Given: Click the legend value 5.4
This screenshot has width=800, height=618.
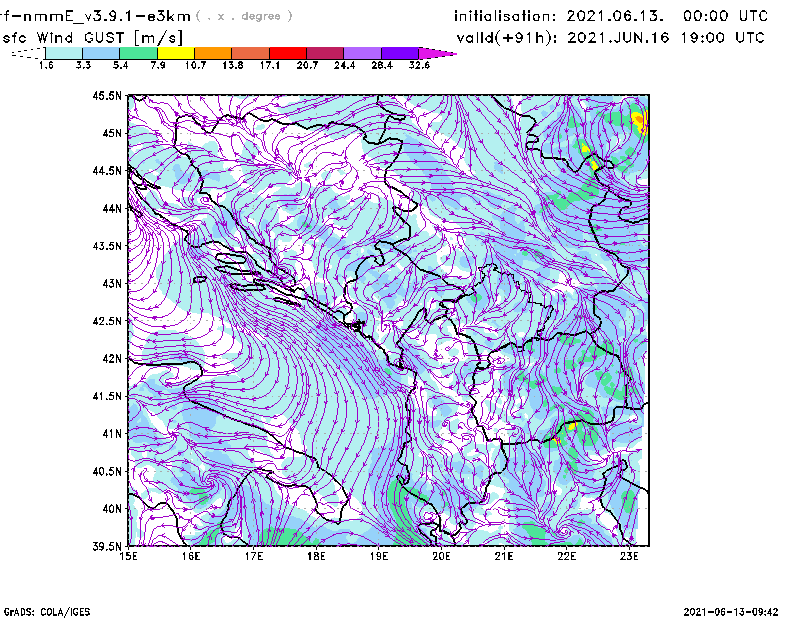Looking at the screenshot, I should pyautogui.click(x=120, y=65).
